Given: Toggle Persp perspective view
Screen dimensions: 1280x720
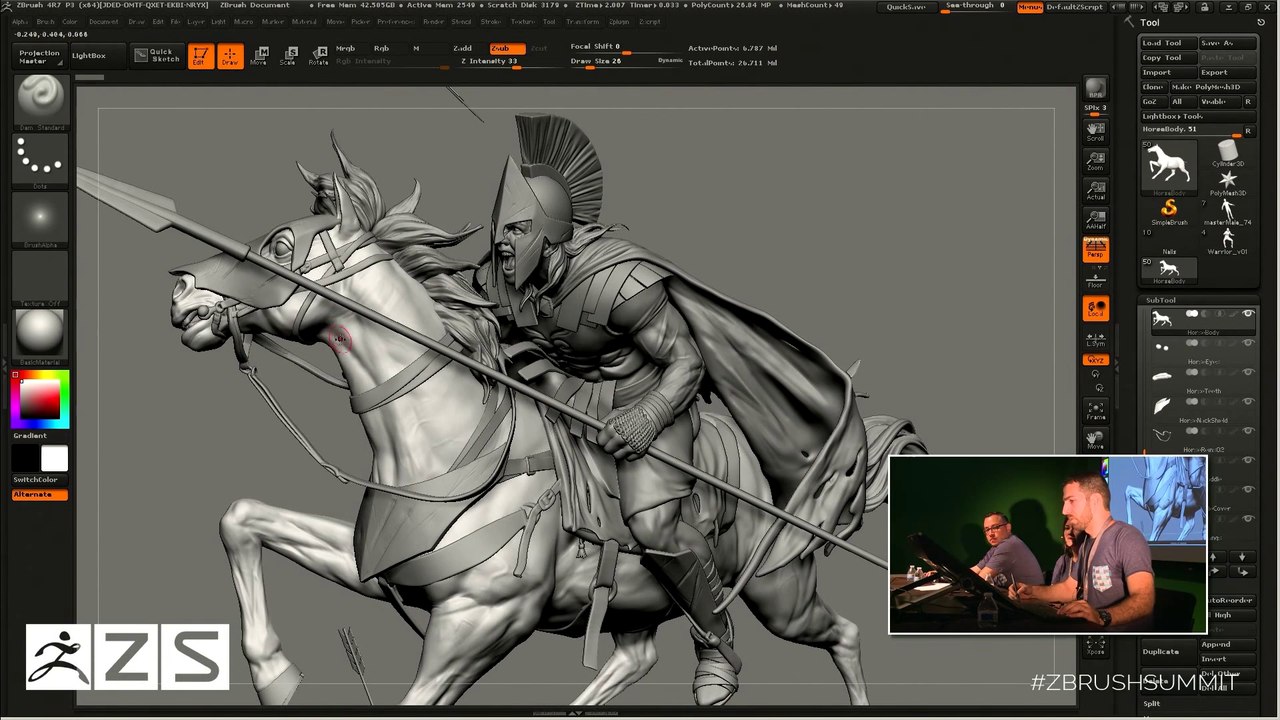Looking at the screenshot, I should click(x=1096, y=249).
